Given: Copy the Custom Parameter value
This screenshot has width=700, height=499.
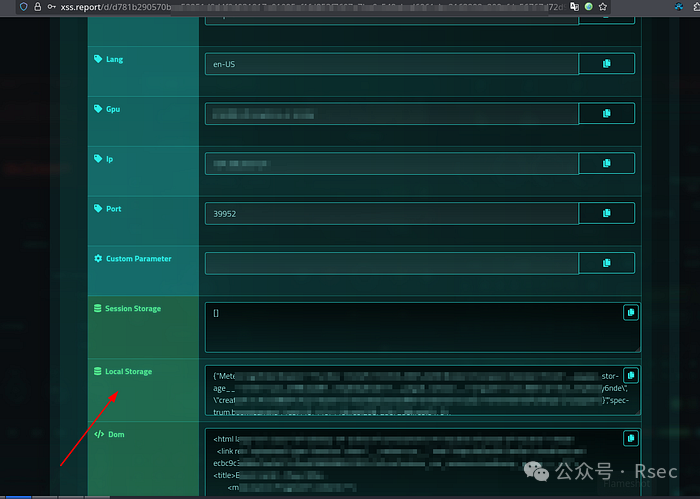Looking at the screenshot, I should tap(606, 263).
